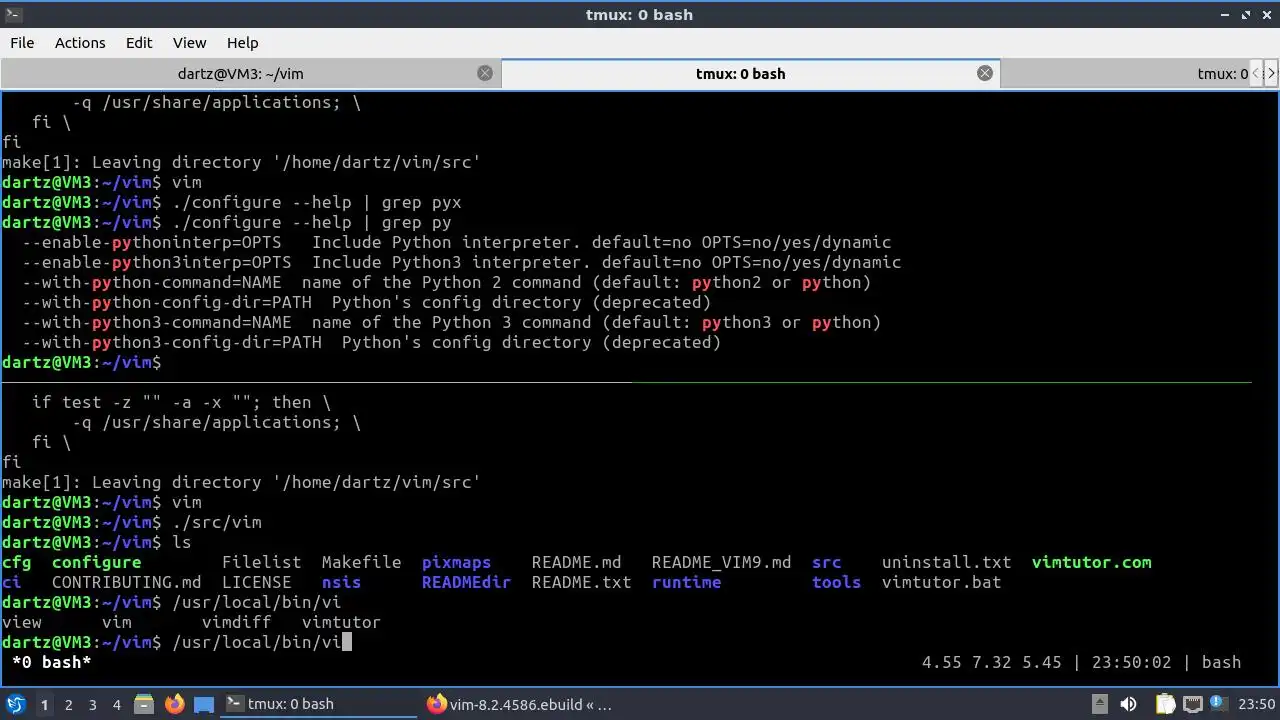Image resolution: width=1280 pixels, height=720 pixels.
Task: Close the tmux terminal window
Action: pos(1266,14)
